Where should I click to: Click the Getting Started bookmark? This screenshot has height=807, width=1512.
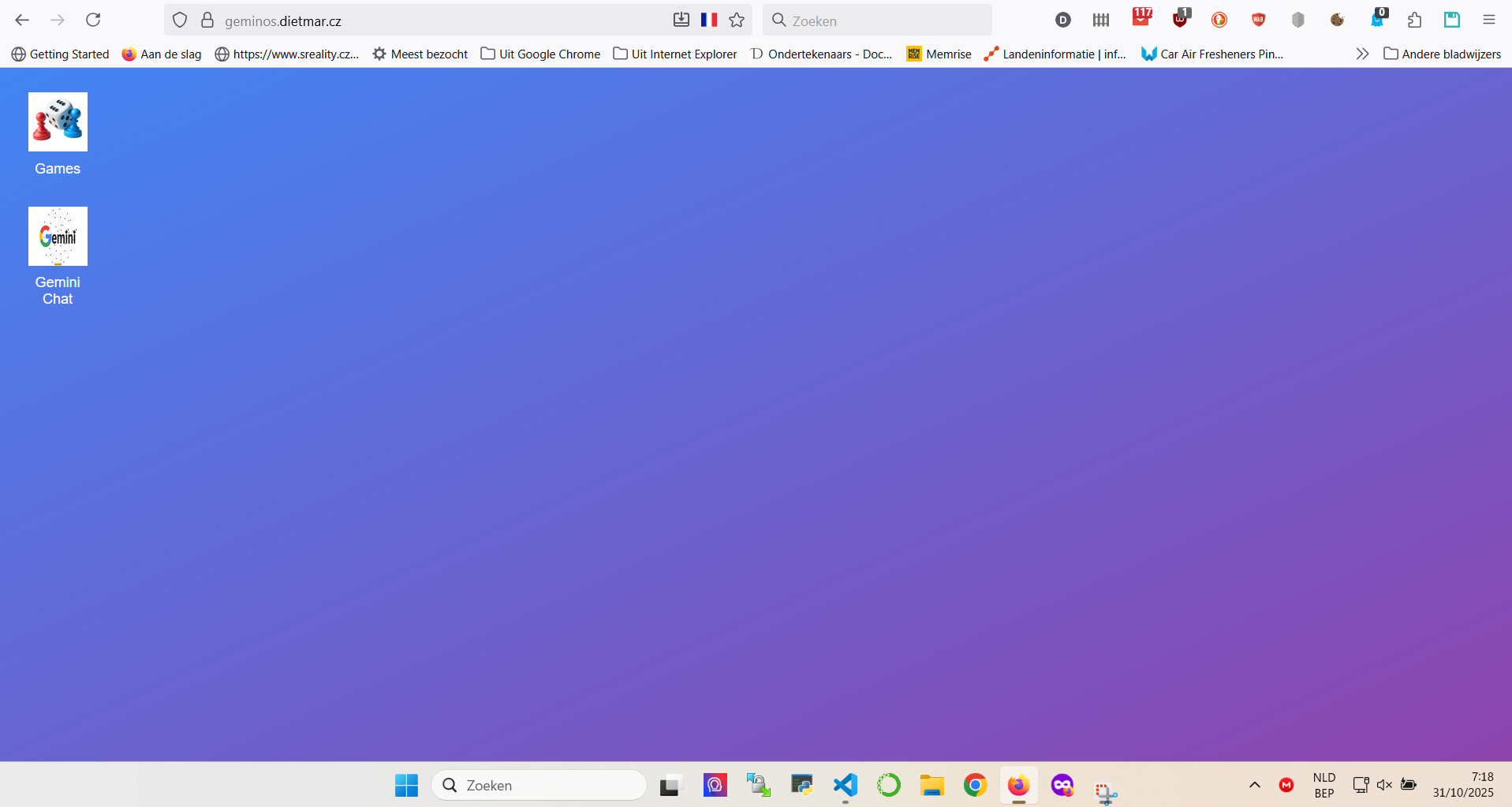tap(60, 54)
